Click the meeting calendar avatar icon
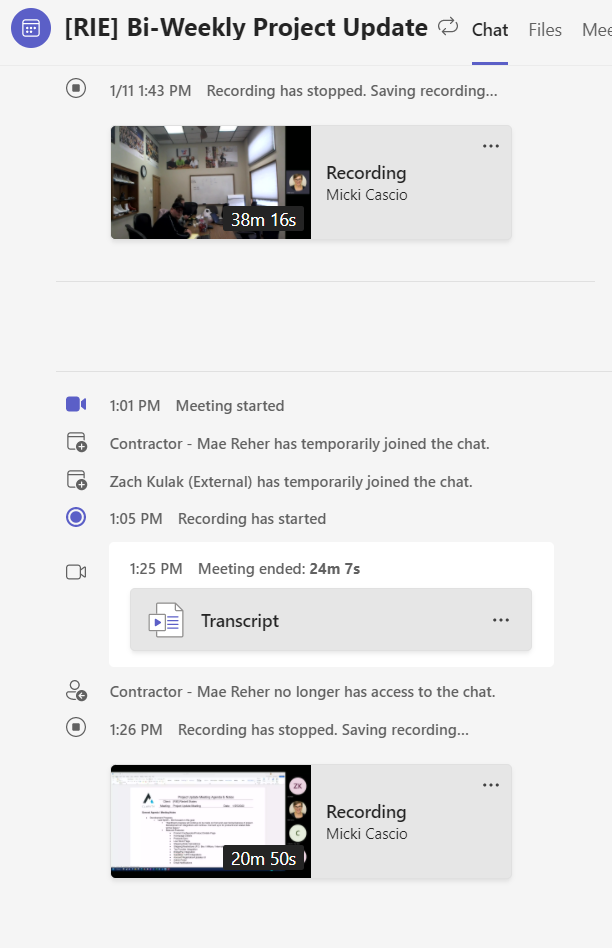Viewport: 612px width, 948px height. 31,28
